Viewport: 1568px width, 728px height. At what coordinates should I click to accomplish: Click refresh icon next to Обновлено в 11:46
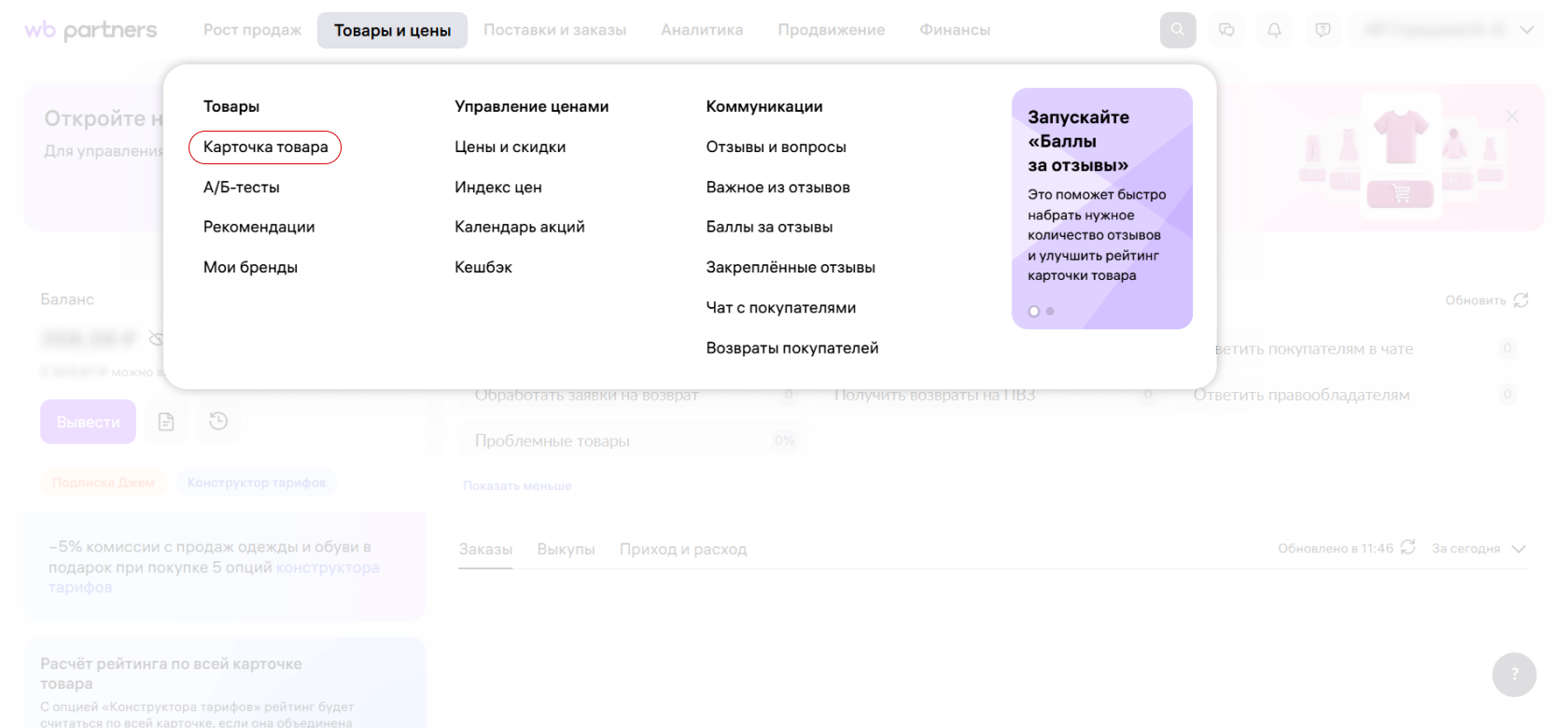(1408, 547)
